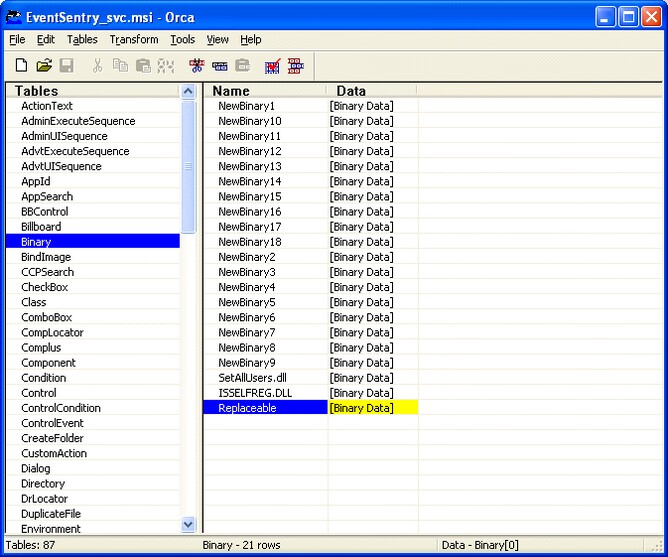Click the Orca title bar icon

pos(14,17)
